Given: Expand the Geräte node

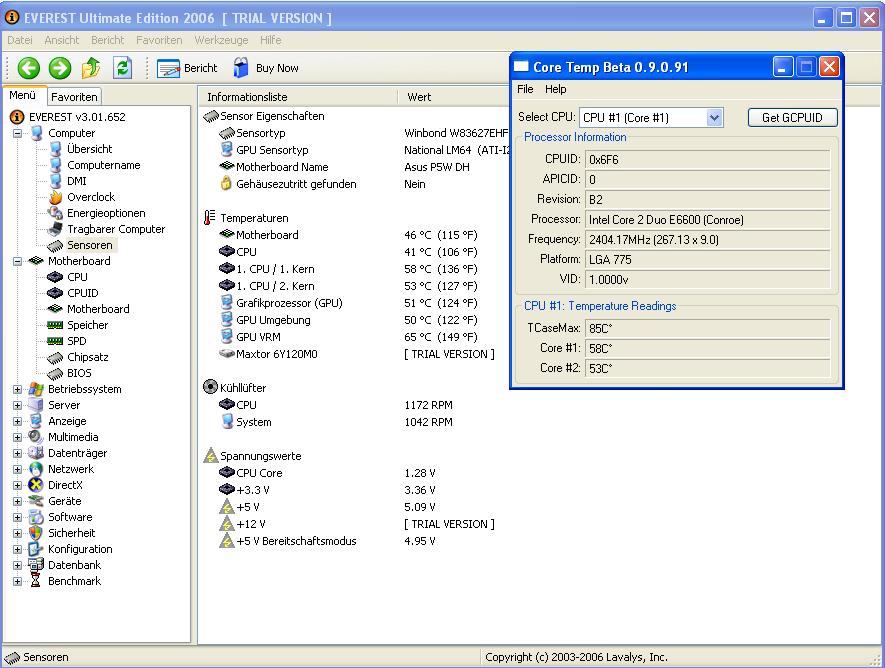Looking at the screenshot, I should [x=17, y=501].
